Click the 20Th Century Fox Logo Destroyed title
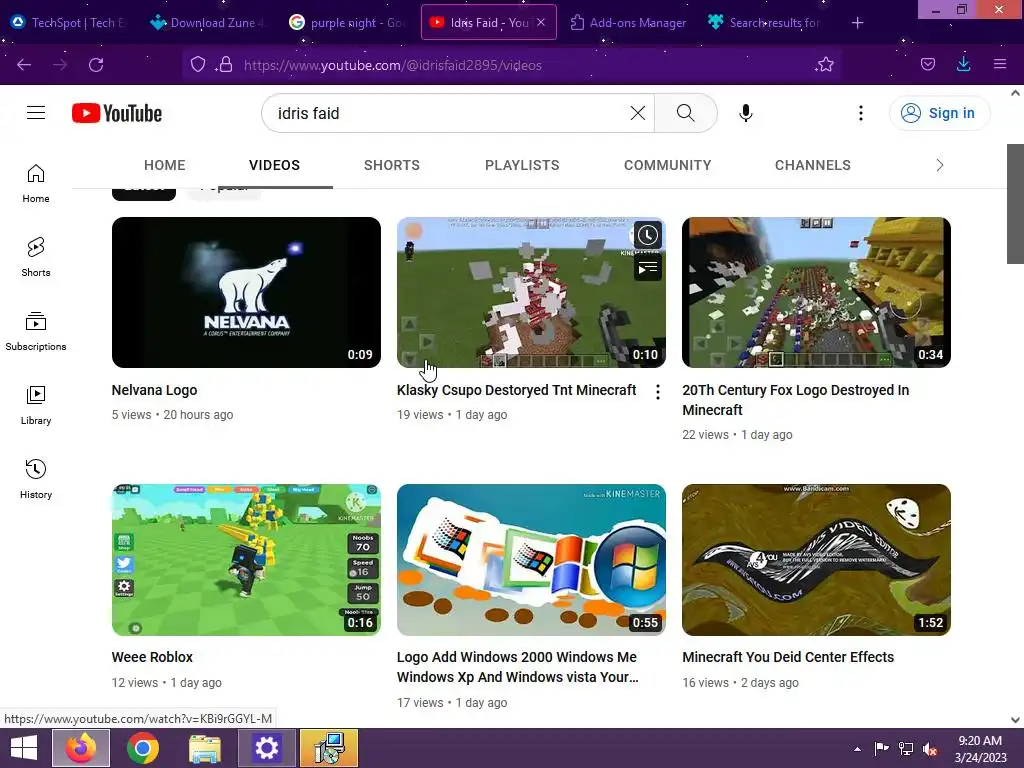The width and height of the screenshot is (1024, 768). 795,400
